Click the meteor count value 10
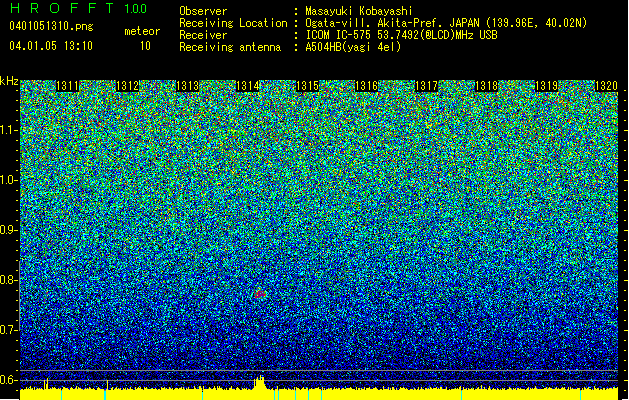The width and height of the screenshot is (629, 400). (x=145, y=46)
